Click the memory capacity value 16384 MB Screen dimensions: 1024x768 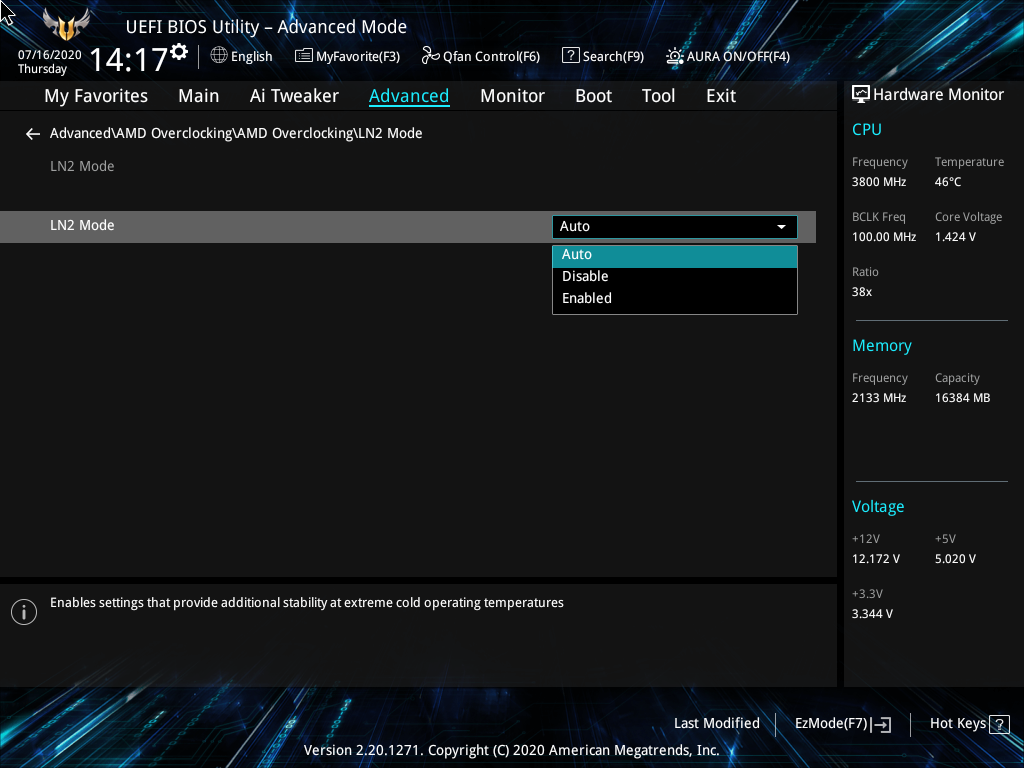tap(962, 398)
